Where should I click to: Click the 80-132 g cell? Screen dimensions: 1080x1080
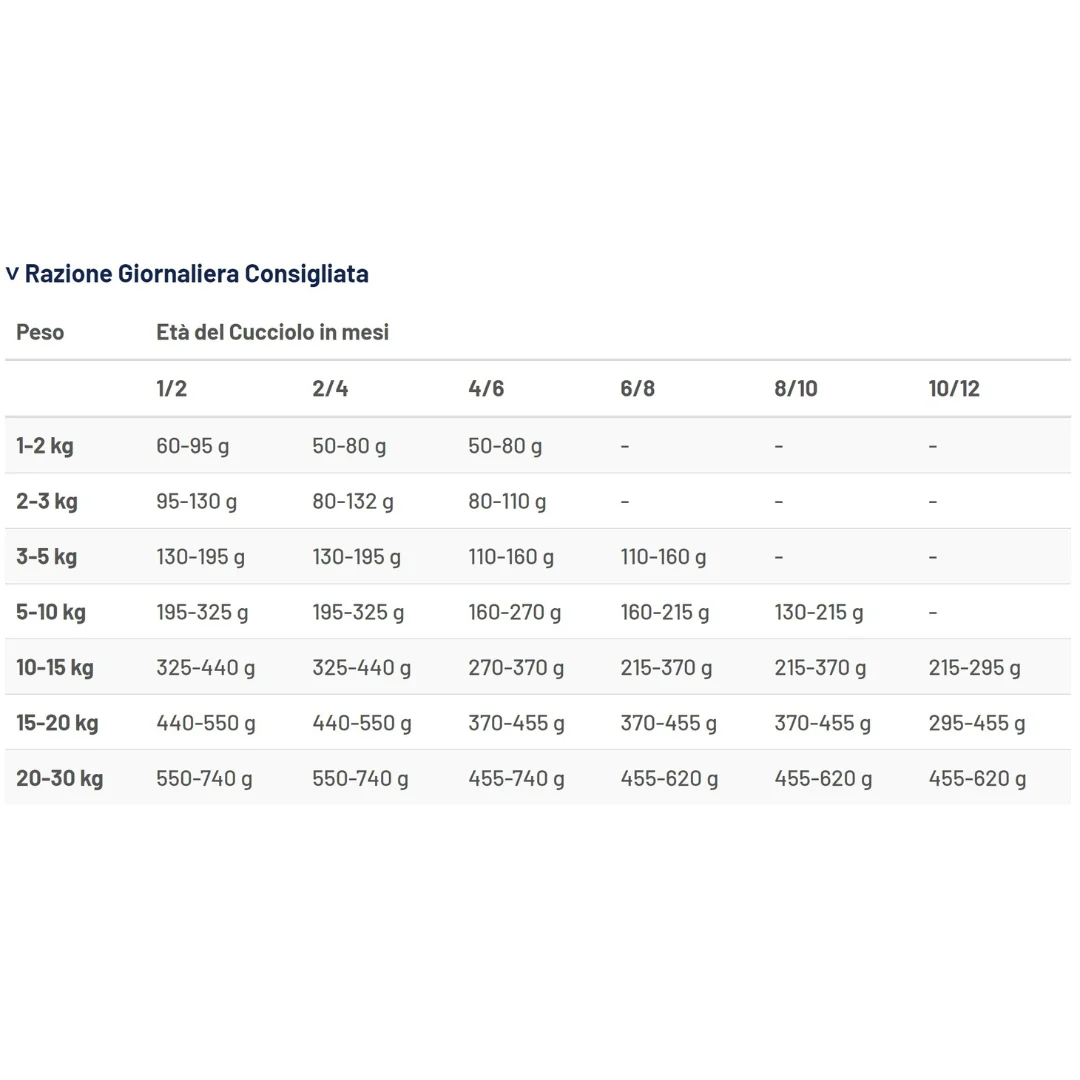(x=353, y=501)
